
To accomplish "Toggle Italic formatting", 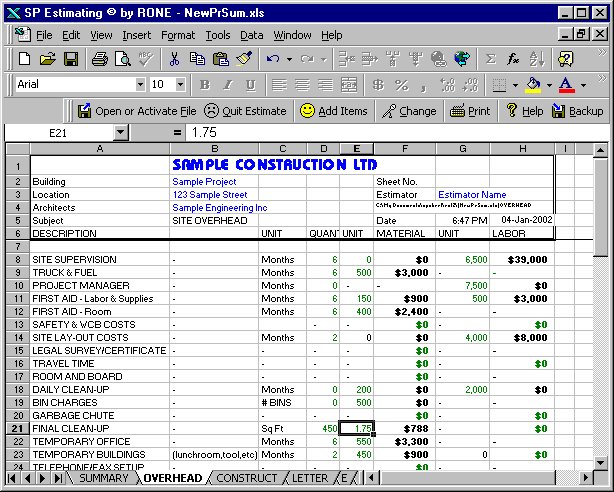I will click(x=227, y=85).
